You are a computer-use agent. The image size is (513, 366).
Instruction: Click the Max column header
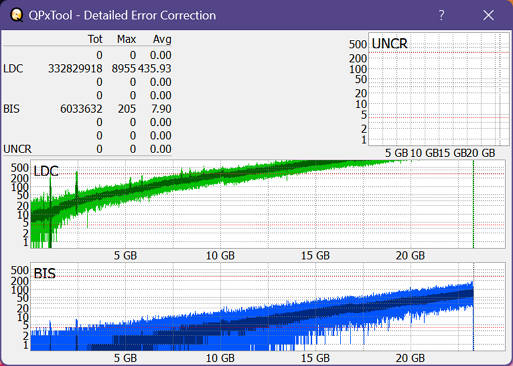point(126,39)
